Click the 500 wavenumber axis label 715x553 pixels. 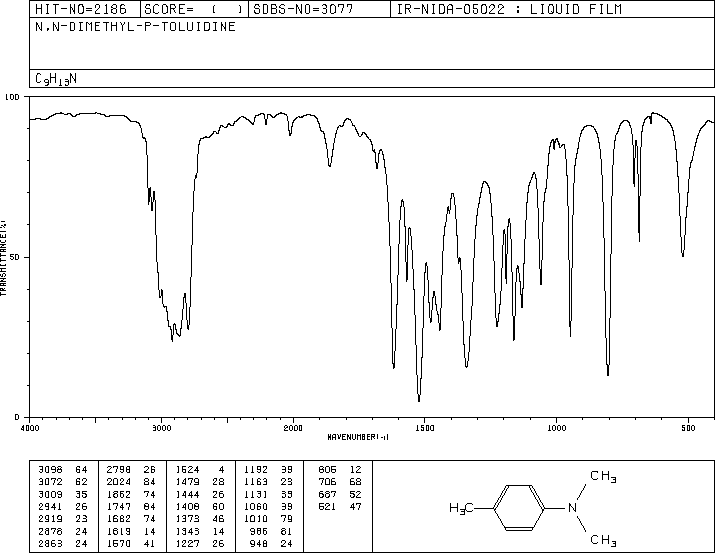click(x=688, y=428)
